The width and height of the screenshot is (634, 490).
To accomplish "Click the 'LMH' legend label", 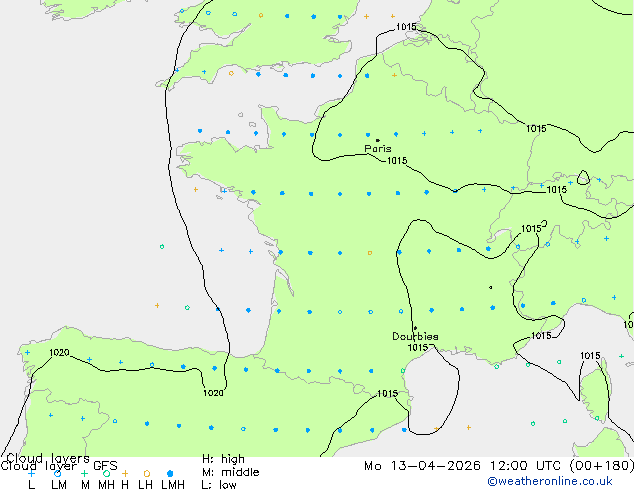I will click(x=173, y=485).
